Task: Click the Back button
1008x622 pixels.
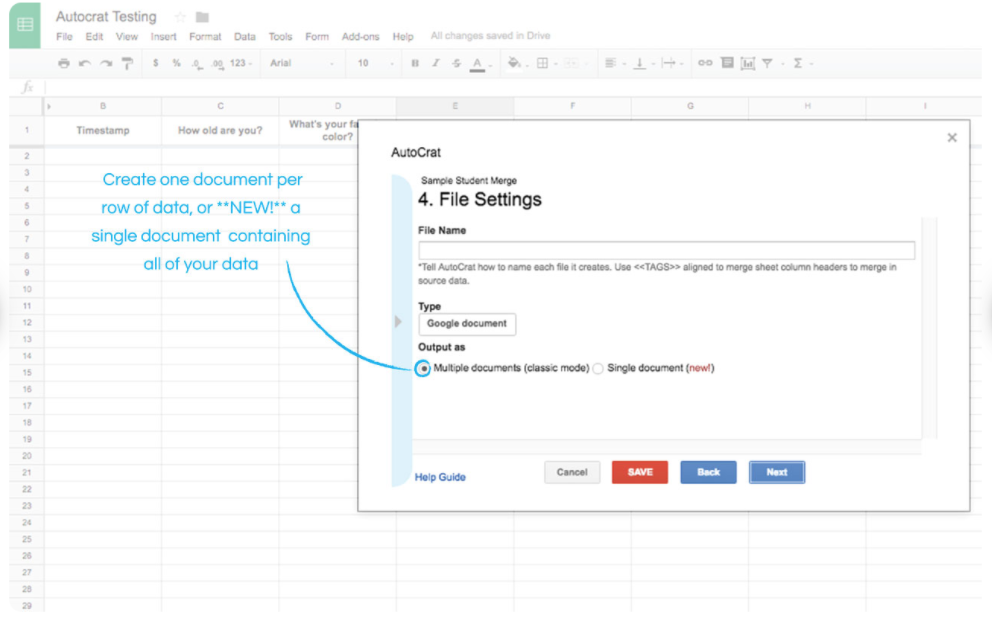Action: [x=708, y=472]
